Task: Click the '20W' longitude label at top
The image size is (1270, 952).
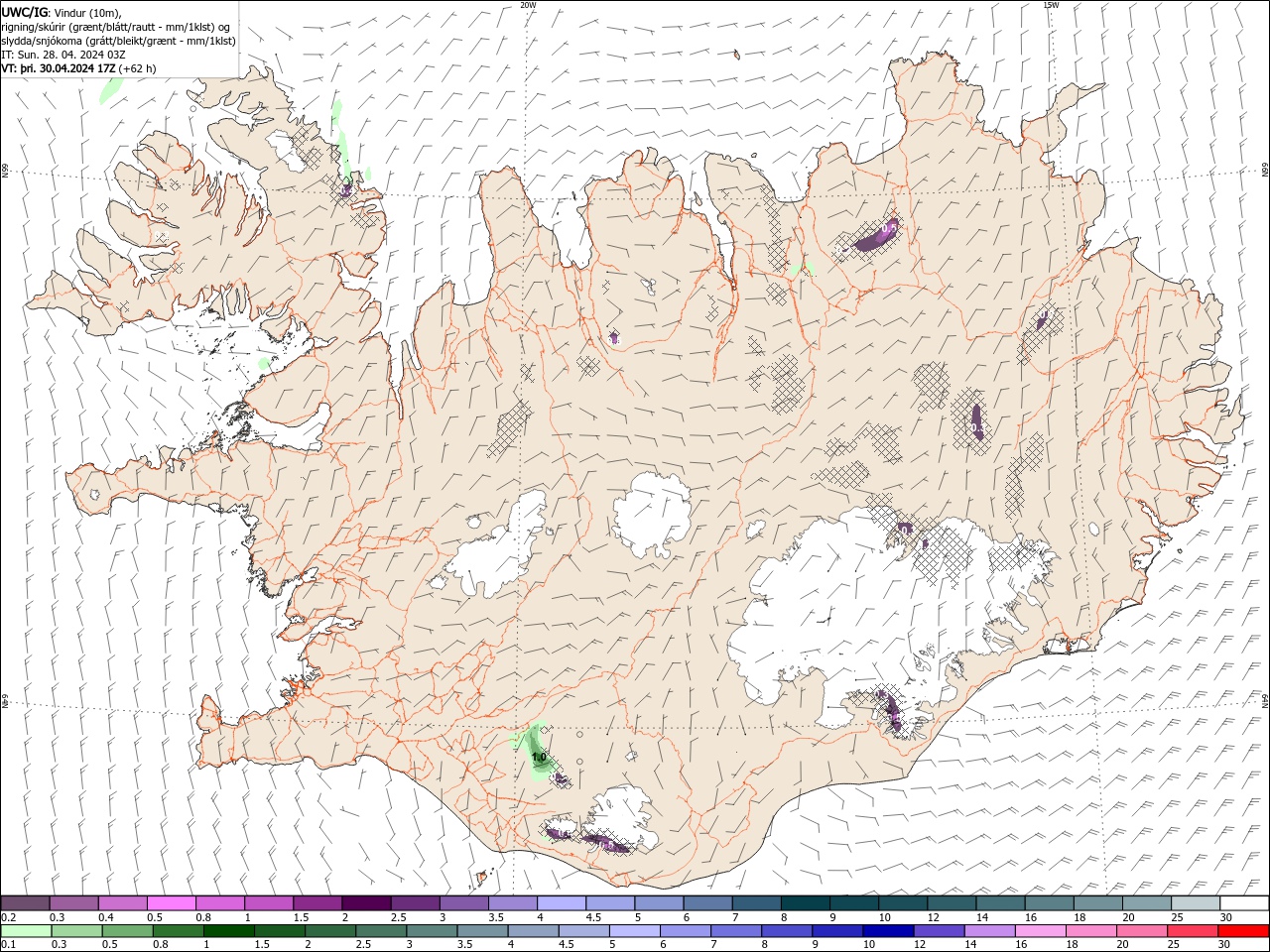Action: [528, 5]
